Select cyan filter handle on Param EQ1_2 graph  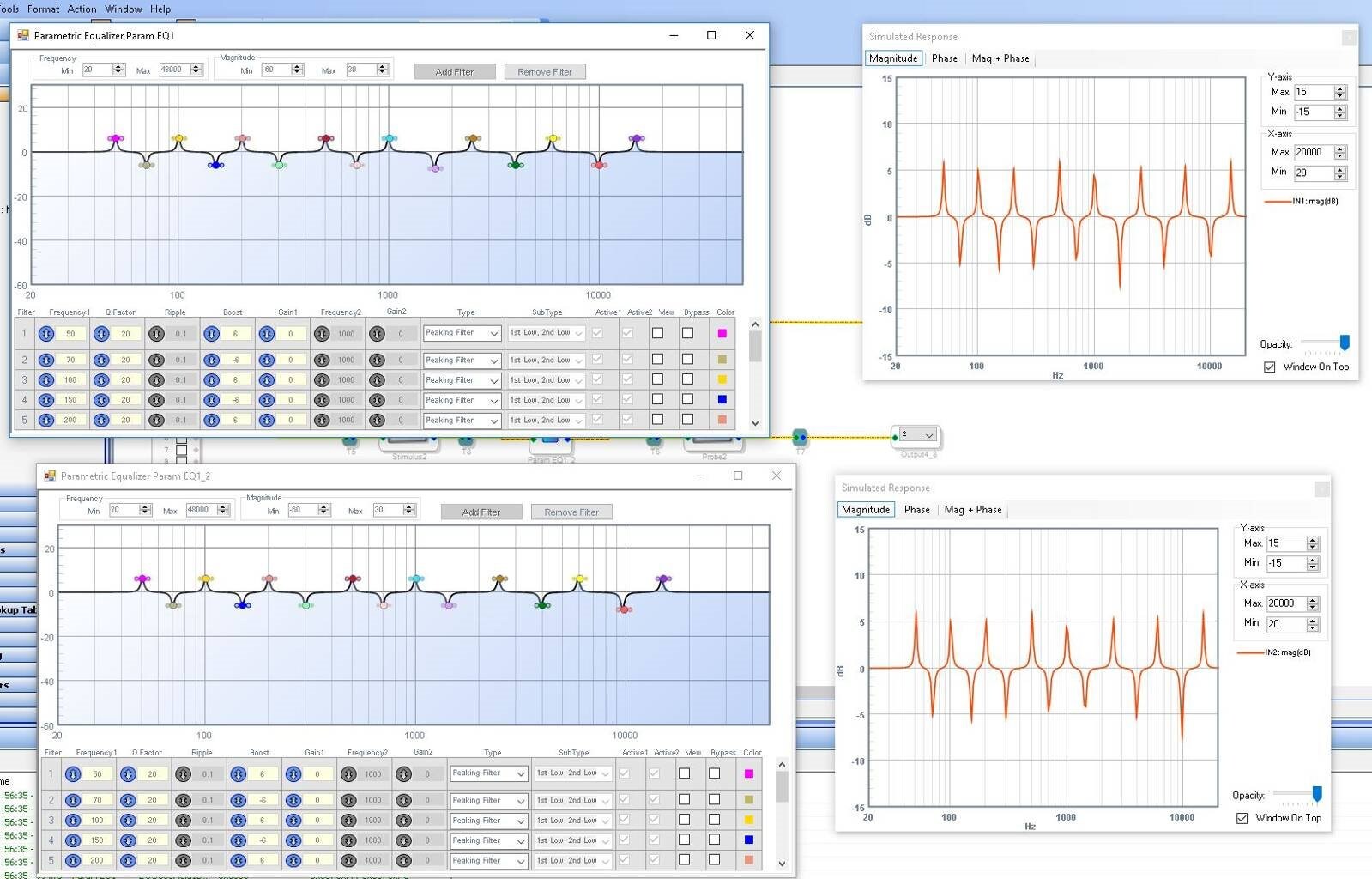(415, 579)
